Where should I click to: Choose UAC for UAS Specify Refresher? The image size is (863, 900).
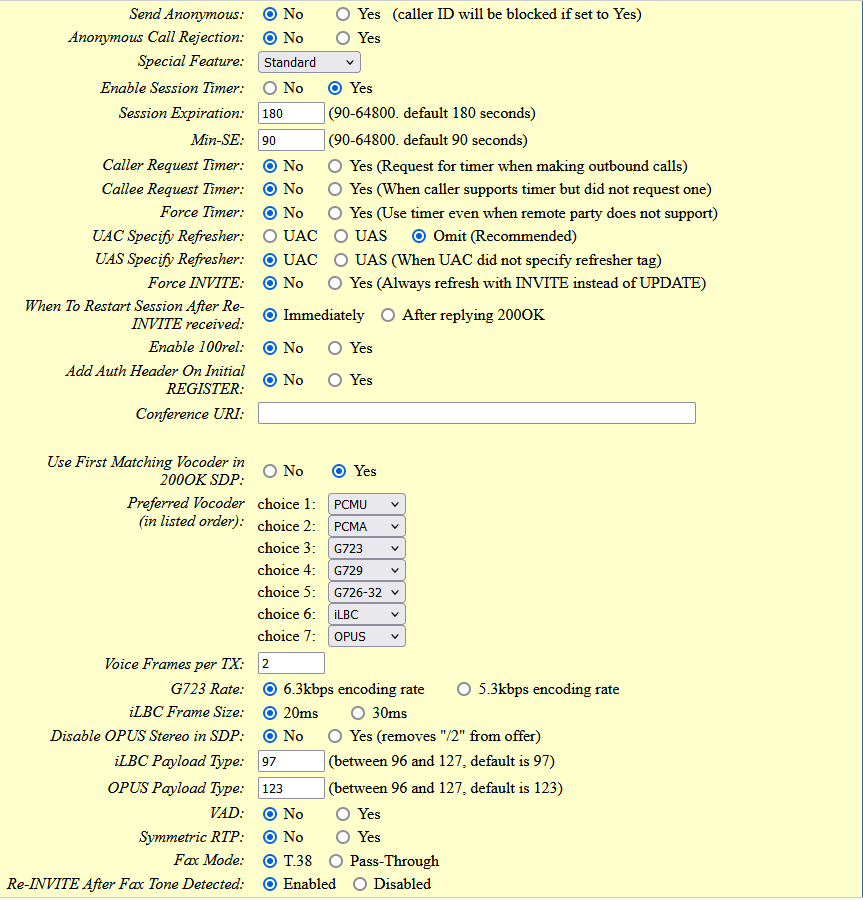pos(270,260)
